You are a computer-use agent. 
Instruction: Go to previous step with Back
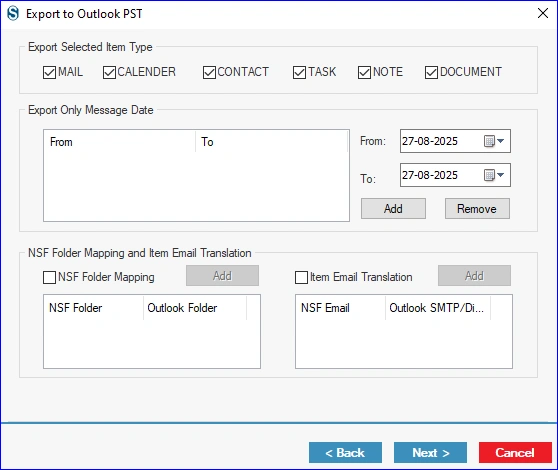[345, 453]
